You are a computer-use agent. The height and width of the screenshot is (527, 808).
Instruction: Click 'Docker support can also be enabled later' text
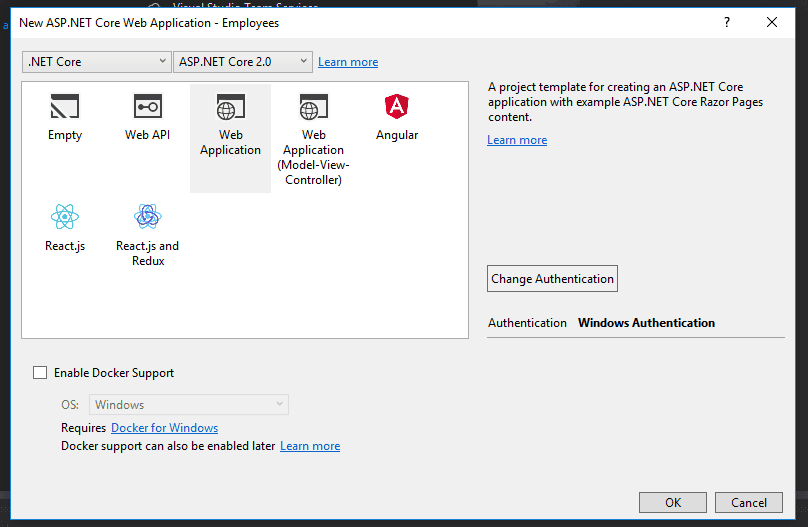[168, 446]
